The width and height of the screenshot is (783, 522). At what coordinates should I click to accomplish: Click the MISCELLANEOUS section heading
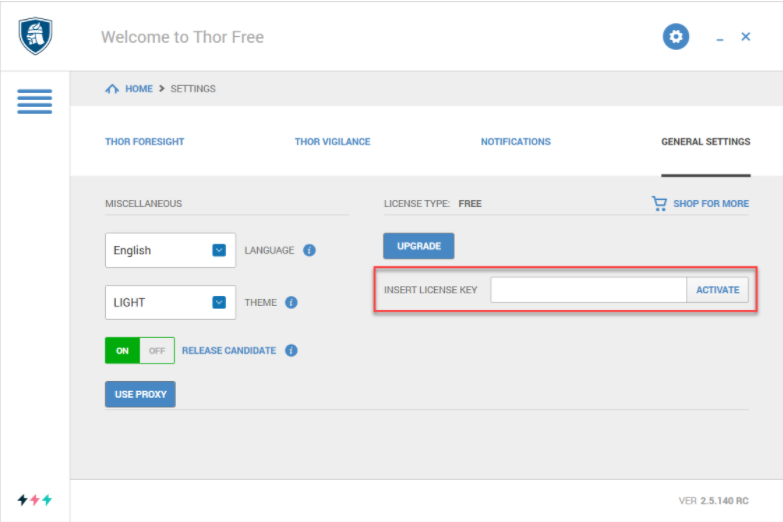pyautogui.click(x=143, y=204)
